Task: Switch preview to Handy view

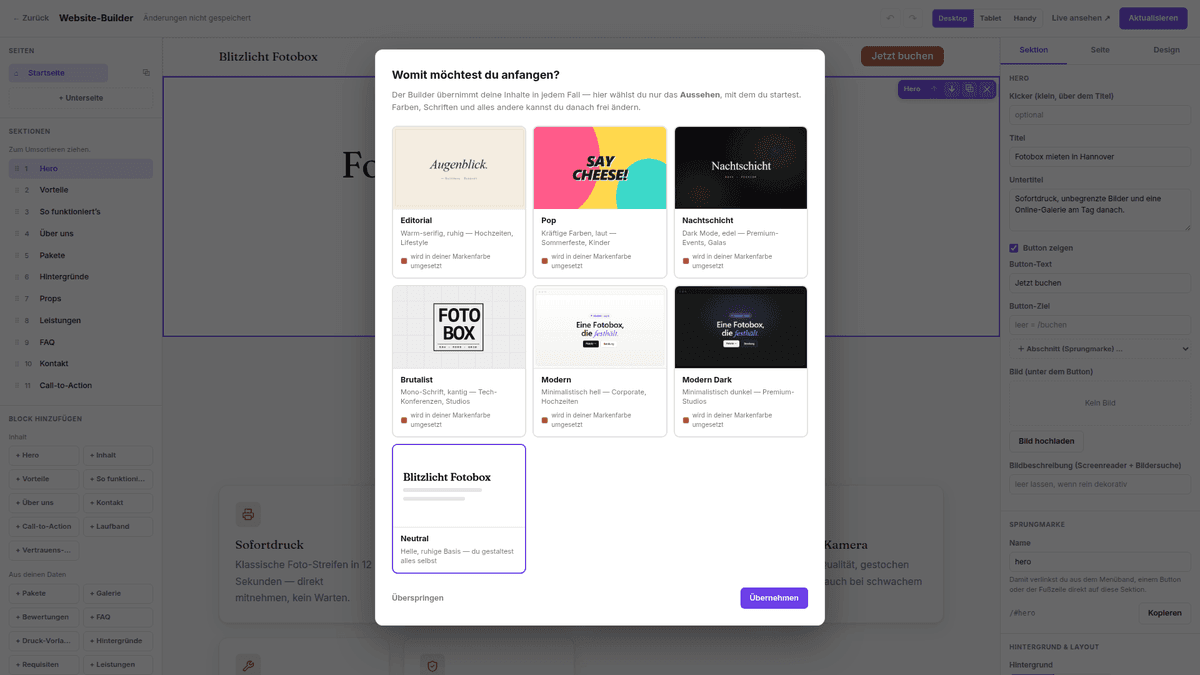Action: click(1024, 18)
